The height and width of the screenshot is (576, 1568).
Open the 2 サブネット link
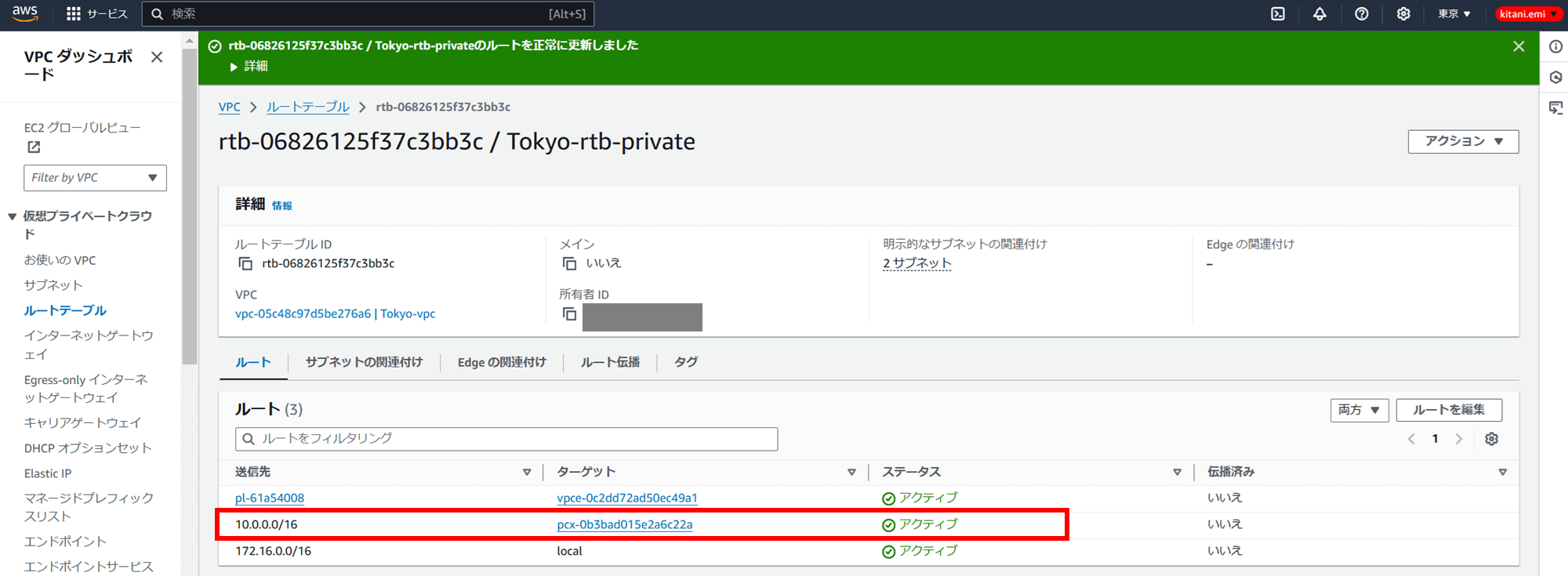(x=917, y=264)
